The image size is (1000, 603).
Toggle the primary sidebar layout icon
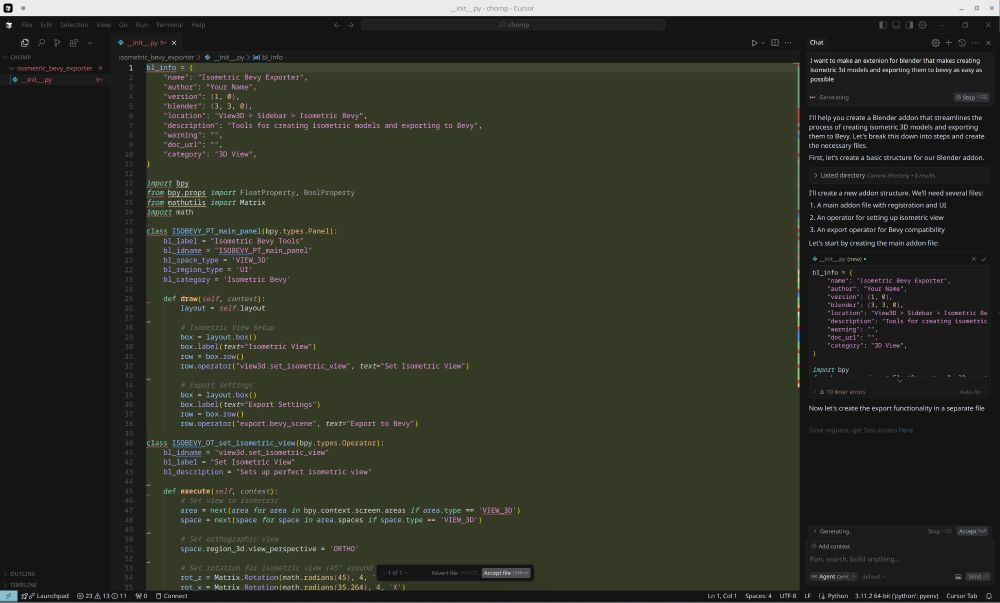(883, 25)
